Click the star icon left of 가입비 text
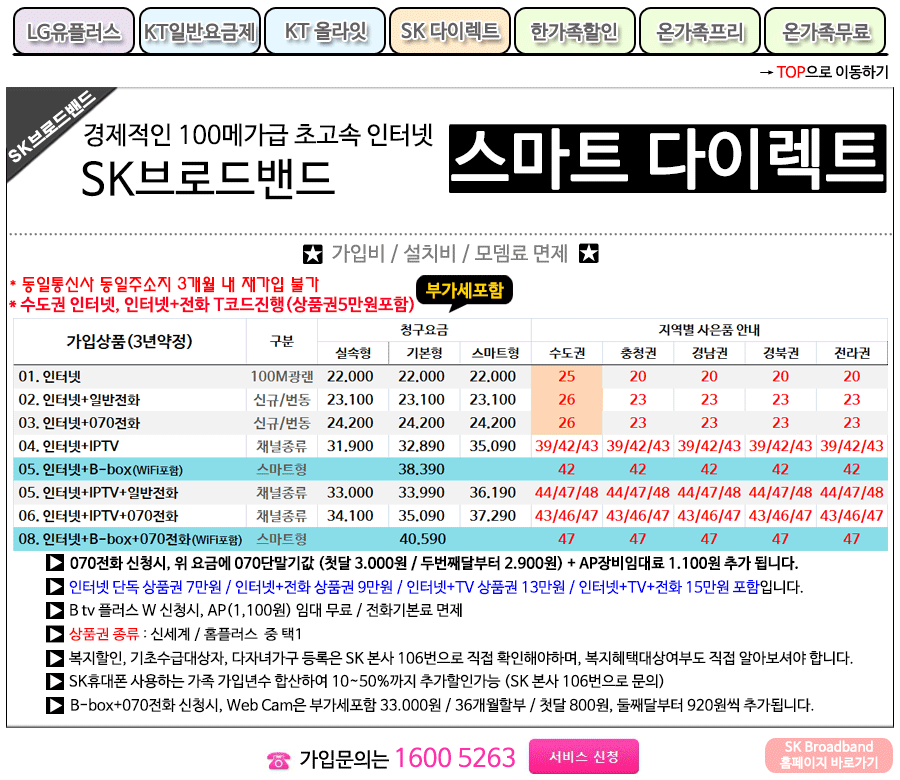The height and width of the screenshot is (780, 900). coord(312,253)
